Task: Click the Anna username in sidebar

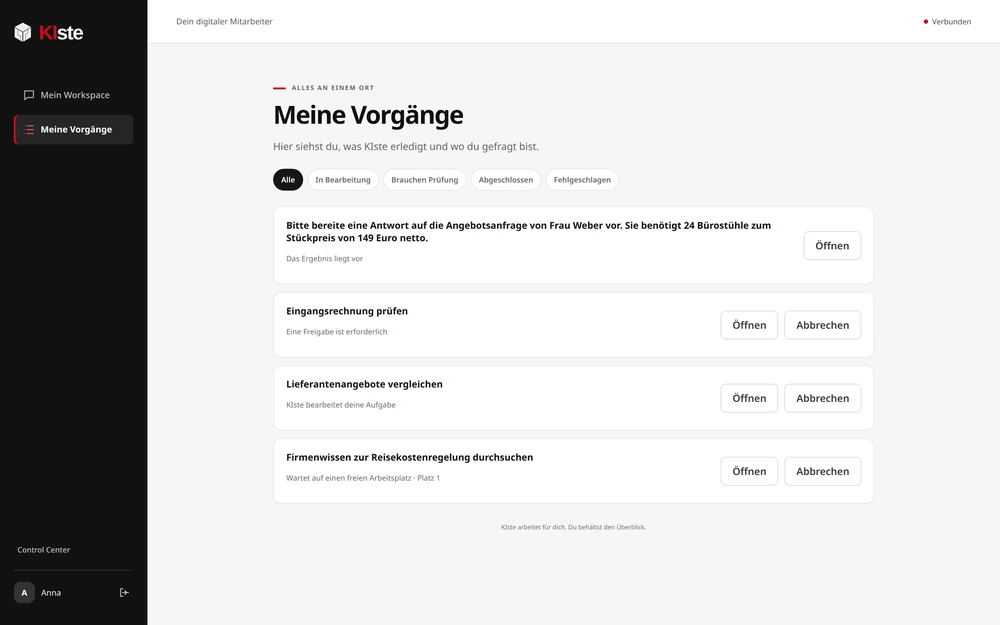Action: (x=51, y=592)
